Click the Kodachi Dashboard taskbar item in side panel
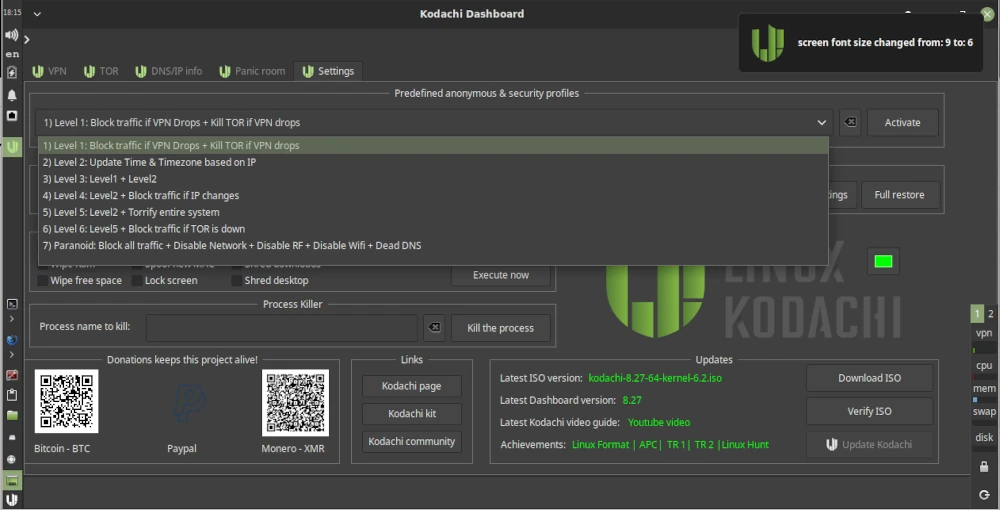 (x=12, y=147)
